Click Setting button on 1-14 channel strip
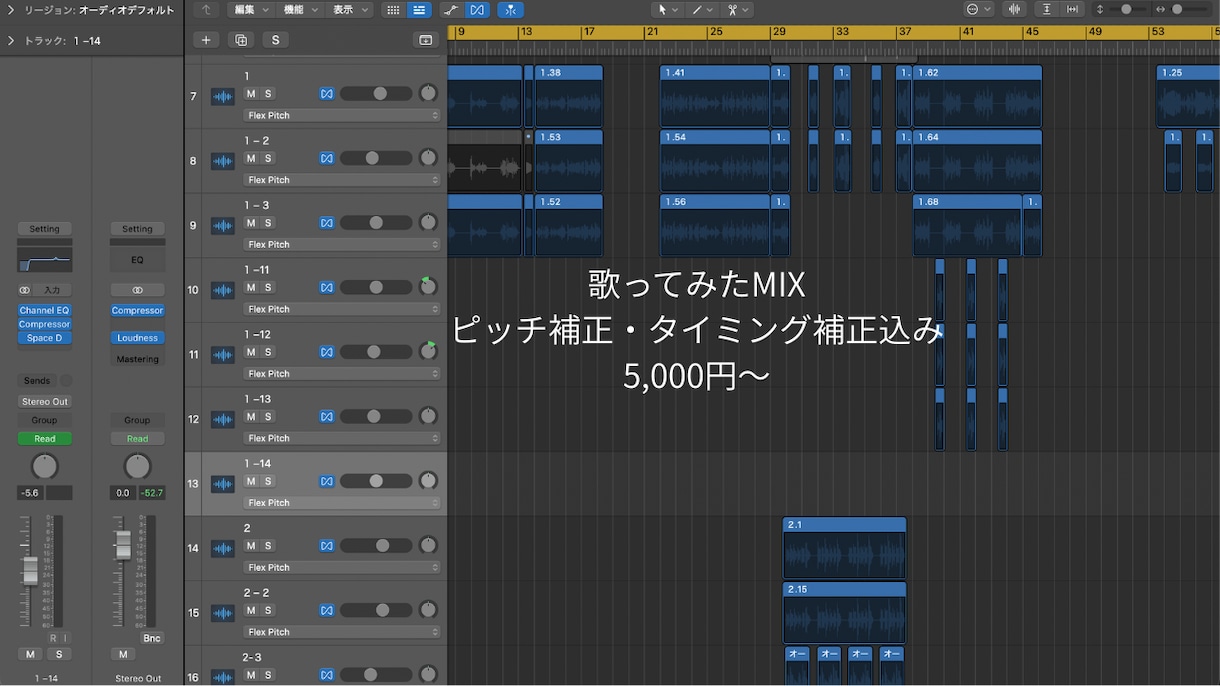This screenshot has width=1220, height=686. (x=44, y=229)
